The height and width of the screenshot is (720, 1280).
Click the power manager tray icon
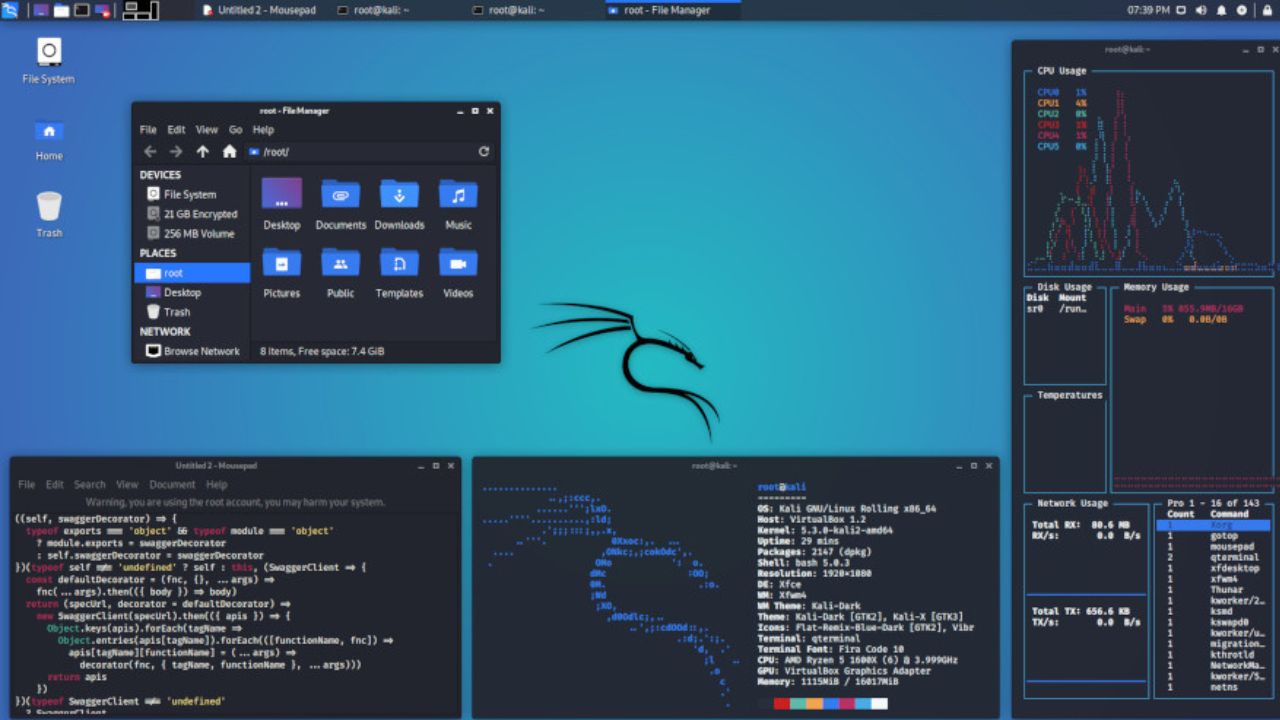[x=1242, y=10]
